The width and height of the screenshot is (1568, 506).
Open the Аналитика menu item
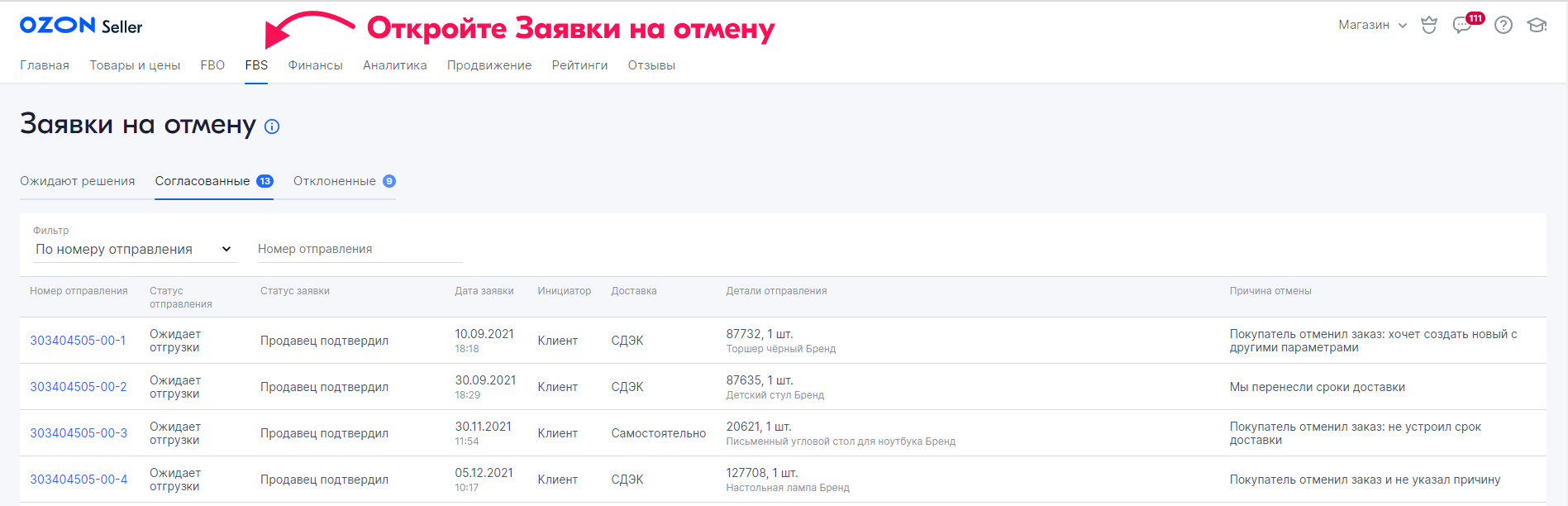click(395, 65)
